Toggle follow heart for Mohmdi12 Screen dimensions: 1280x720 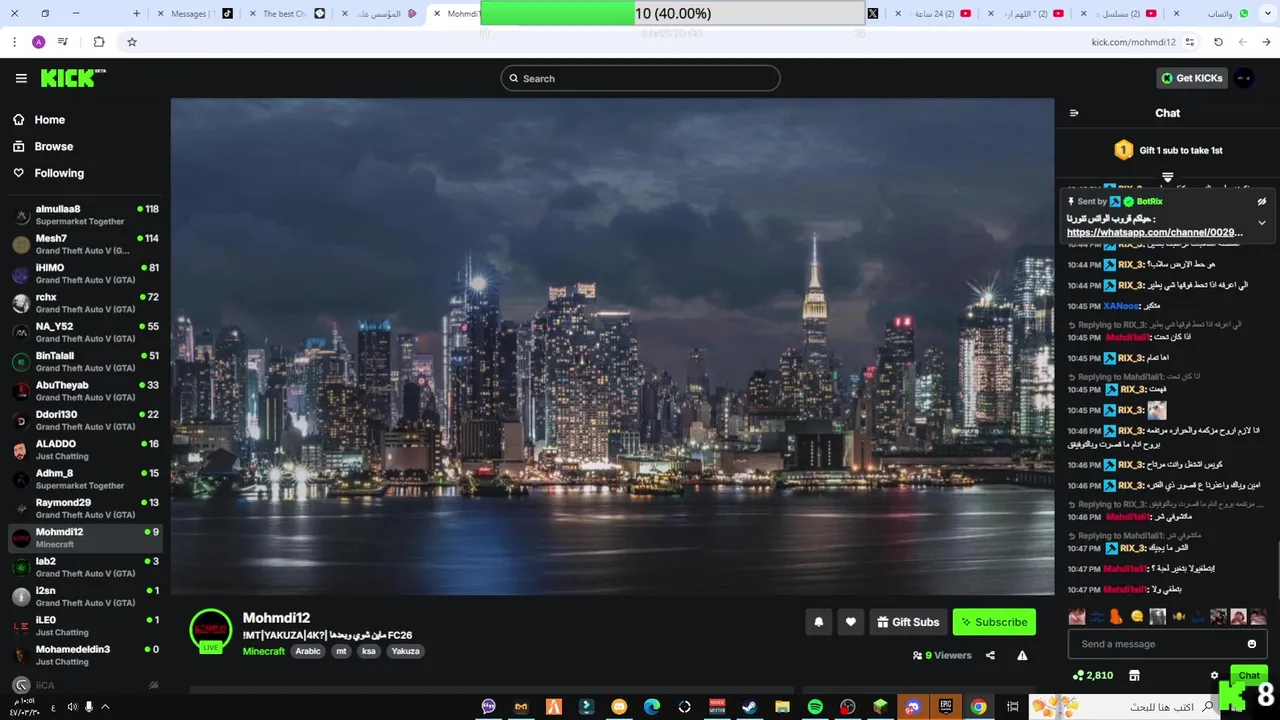click(851, 622)
